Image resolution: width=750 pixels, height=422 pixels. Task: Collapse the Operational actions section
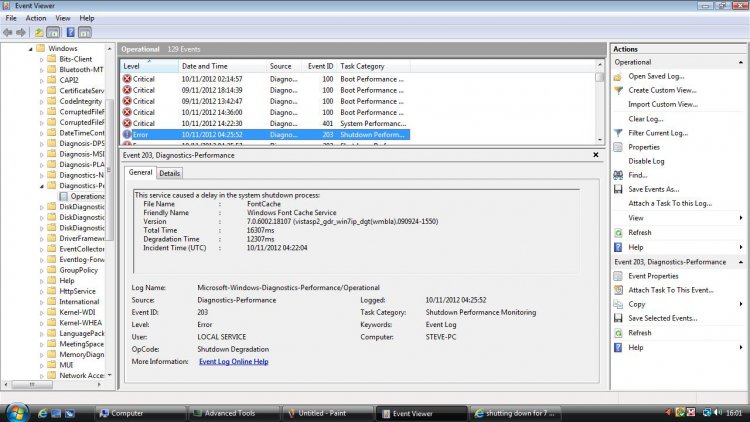[740, 62]
